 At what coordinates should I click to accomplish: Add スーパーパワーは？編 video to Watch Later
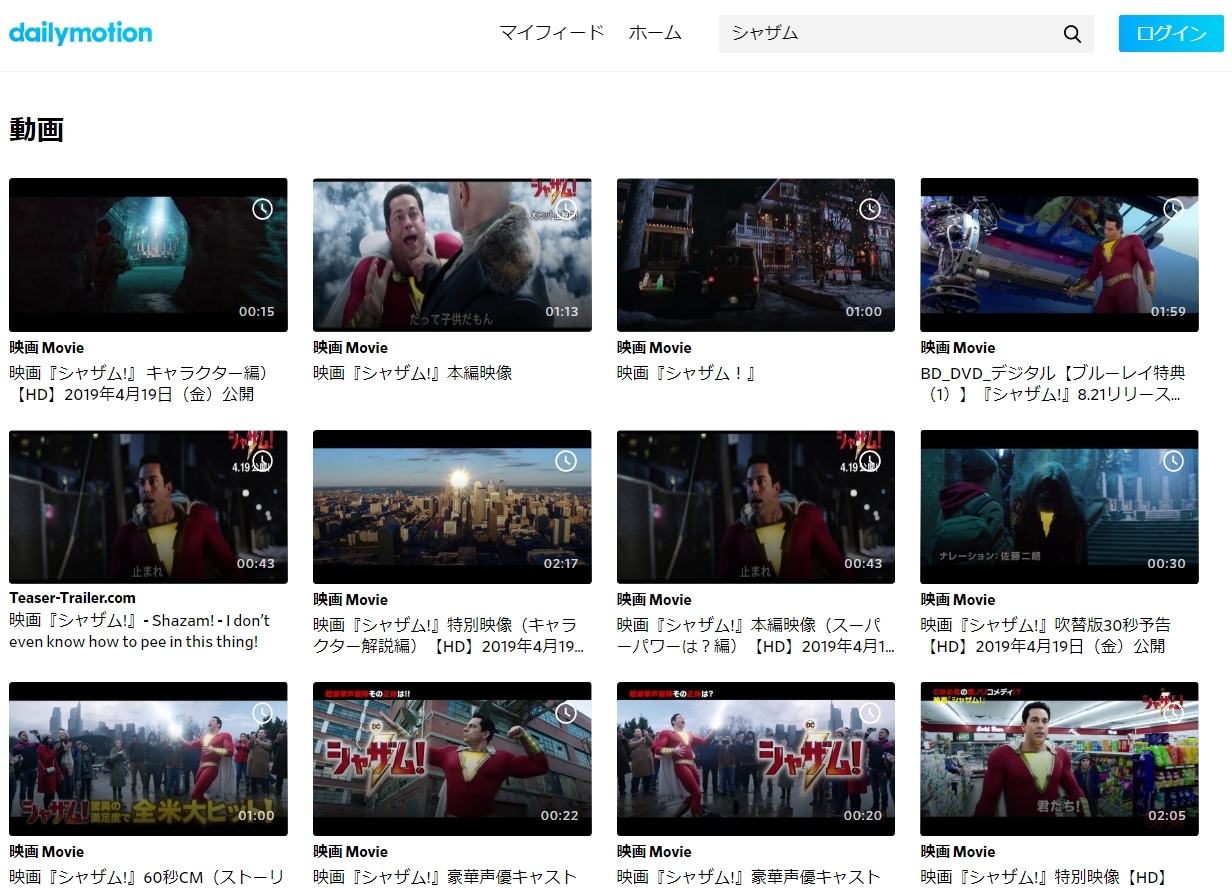870,461
